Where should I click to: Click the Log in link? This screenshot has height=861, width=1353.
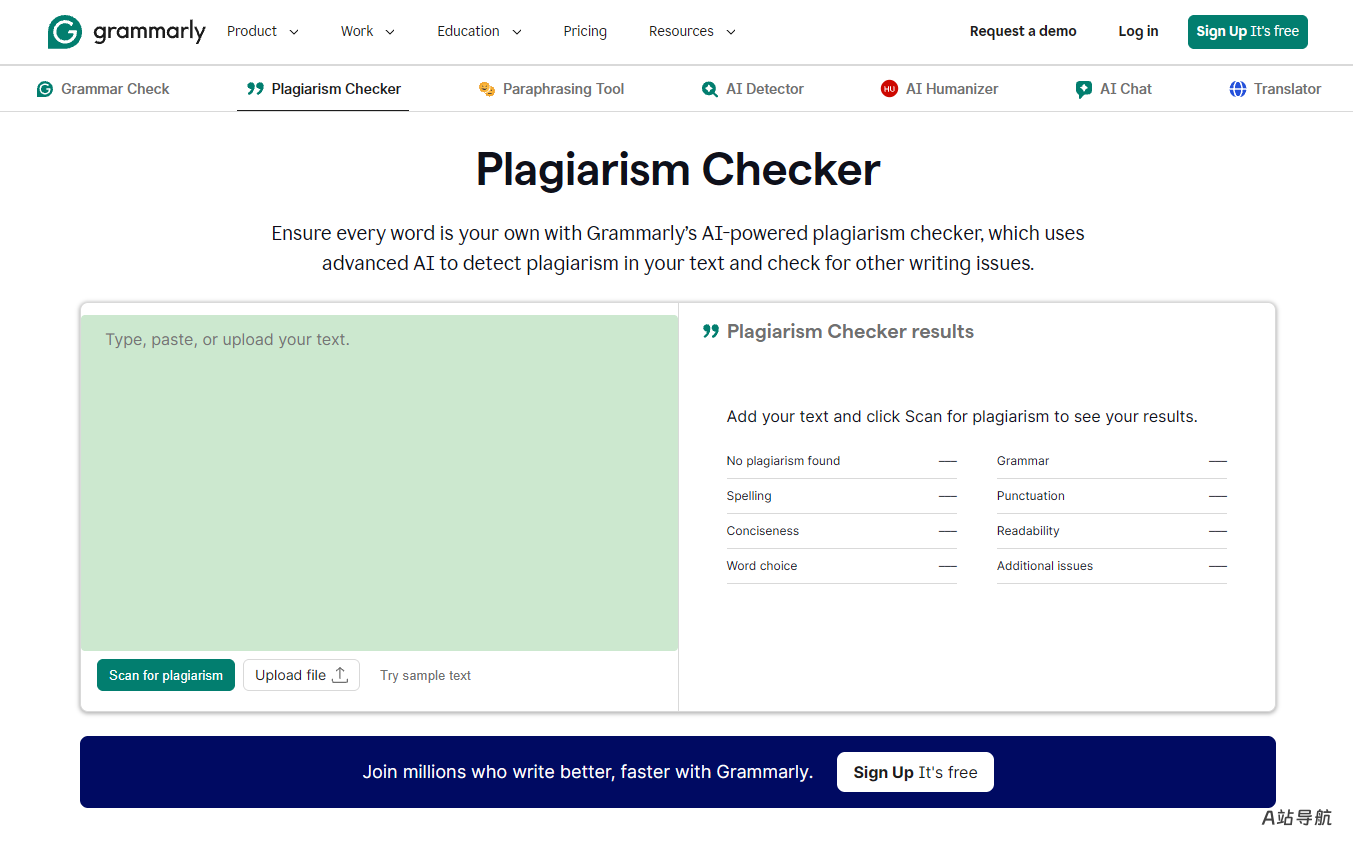(1138, 31)
